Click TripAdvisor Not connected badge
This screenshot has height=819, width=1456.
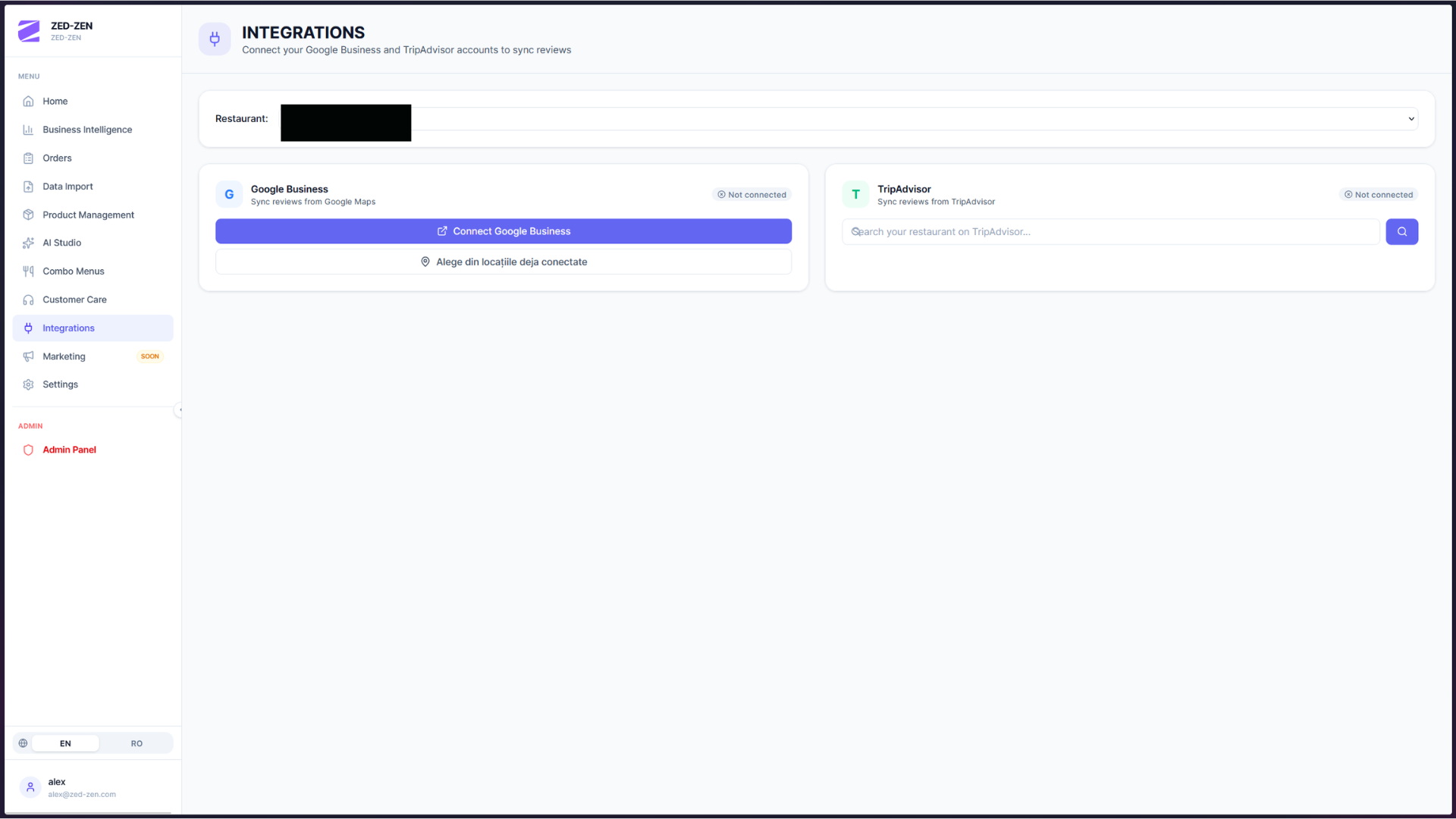coord(1379,195)
